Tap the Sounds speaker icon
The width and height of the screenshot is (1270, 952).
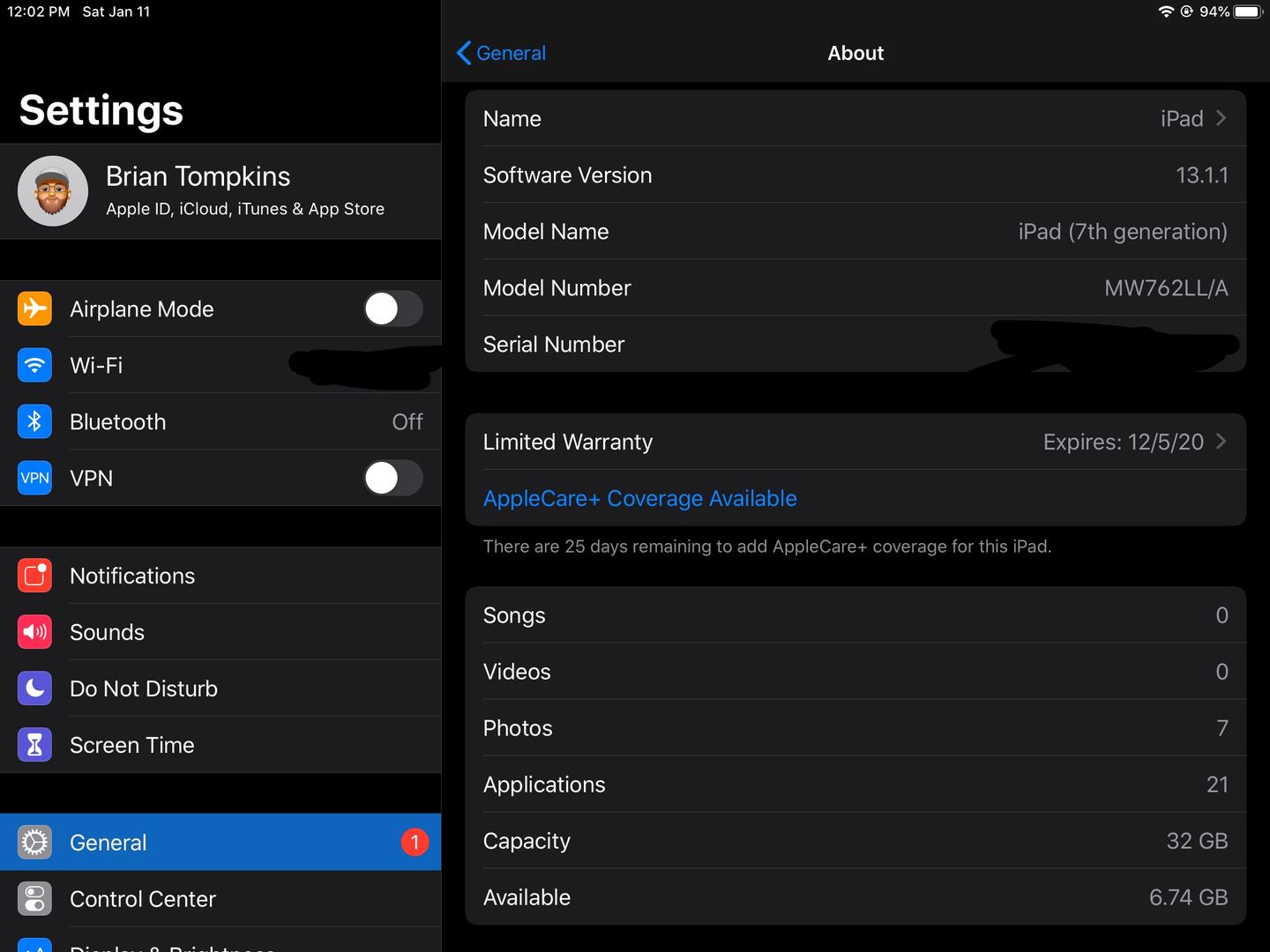point(34,632)
